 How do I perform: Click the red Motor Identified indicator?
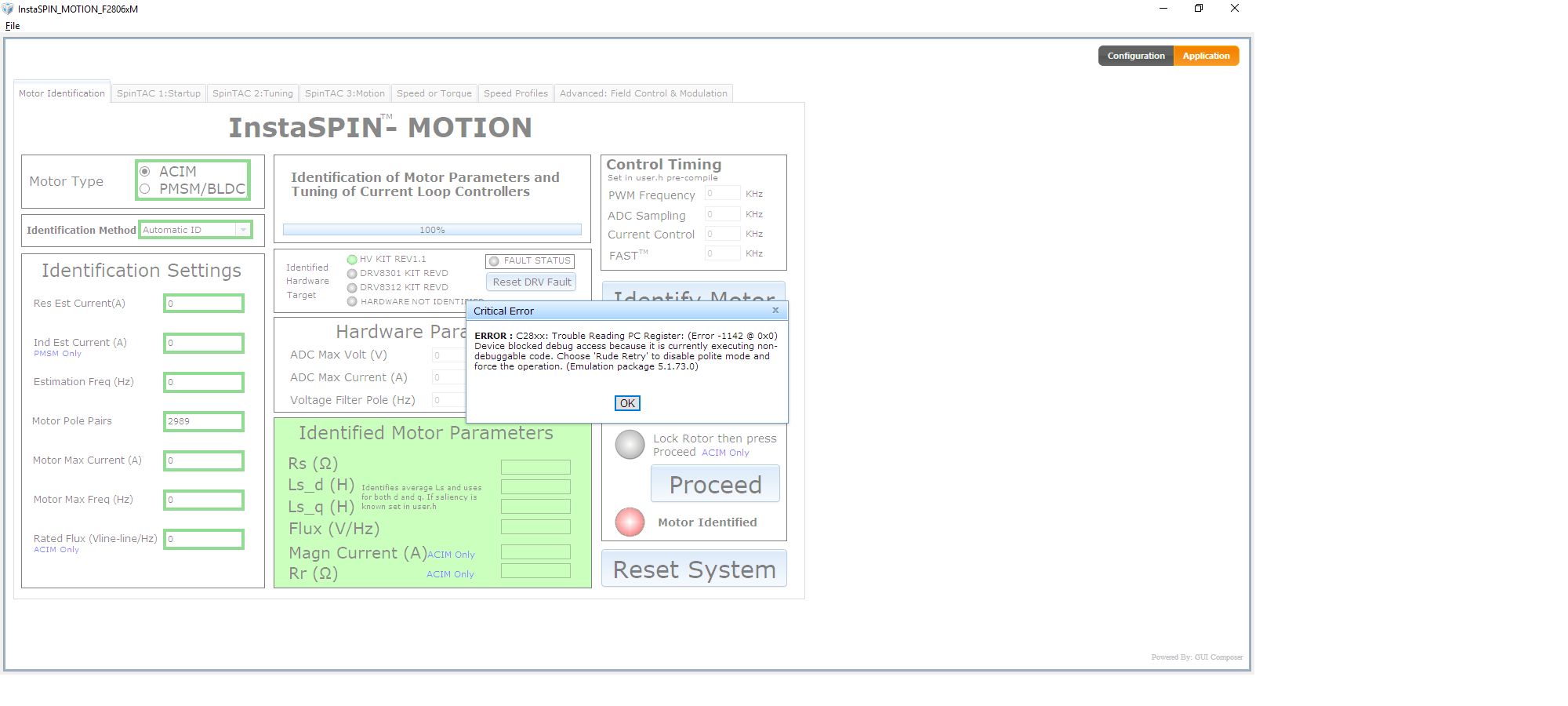click(x=630, y=522)
